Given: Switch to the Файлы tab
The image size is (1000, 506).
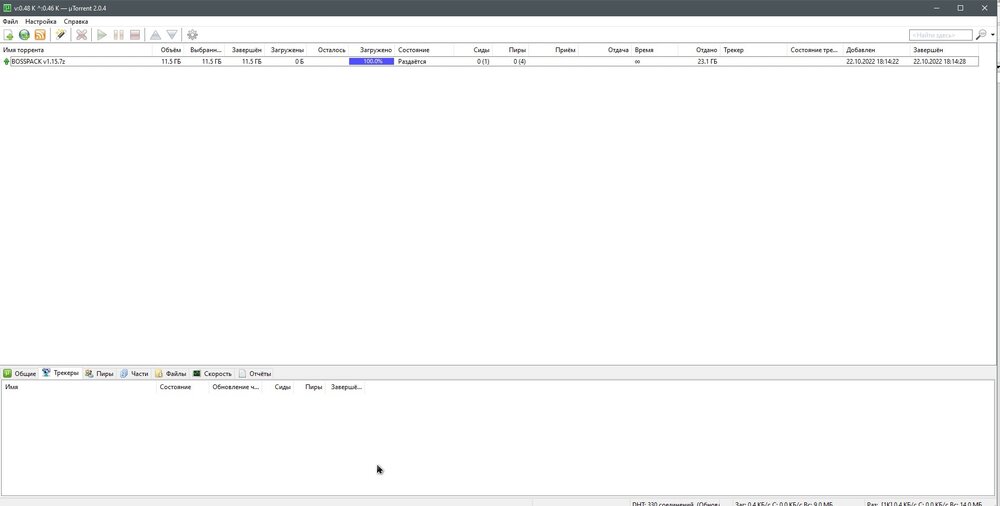Looking at the screenshot, I should point(170,373).
